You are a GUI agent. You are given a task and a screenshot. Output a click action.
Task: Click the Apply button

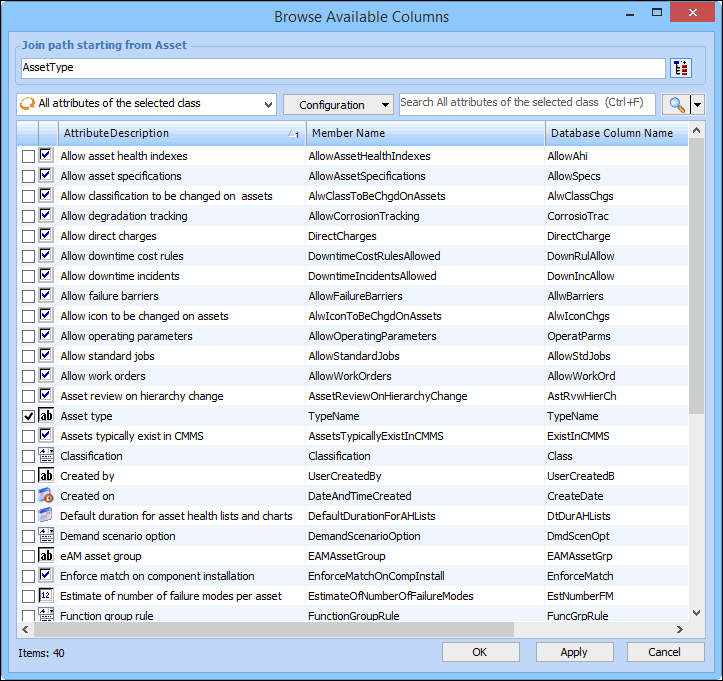(574, 652)
